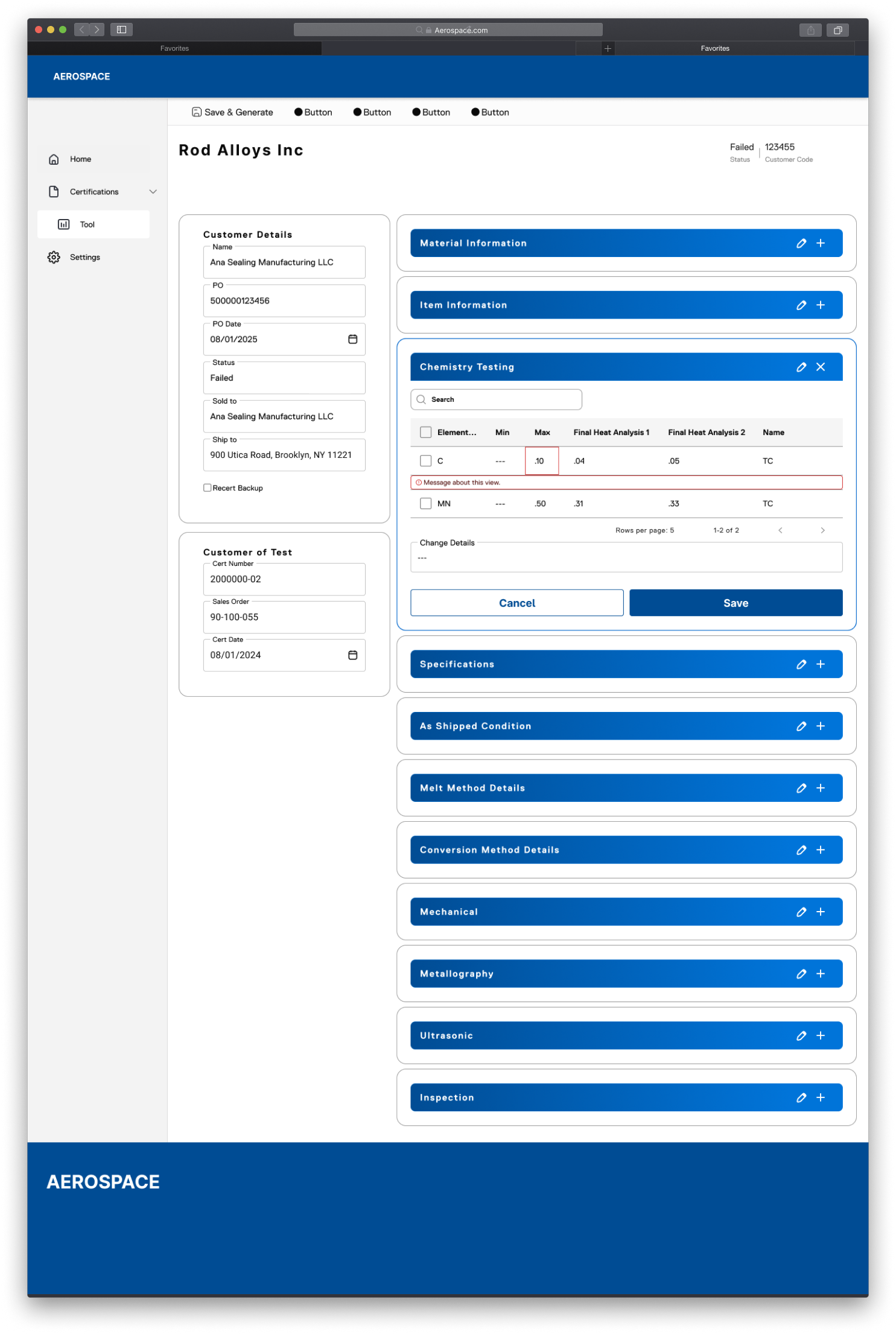
Task: Click the pencil icon on Specifications
Action: click(801, 664)
